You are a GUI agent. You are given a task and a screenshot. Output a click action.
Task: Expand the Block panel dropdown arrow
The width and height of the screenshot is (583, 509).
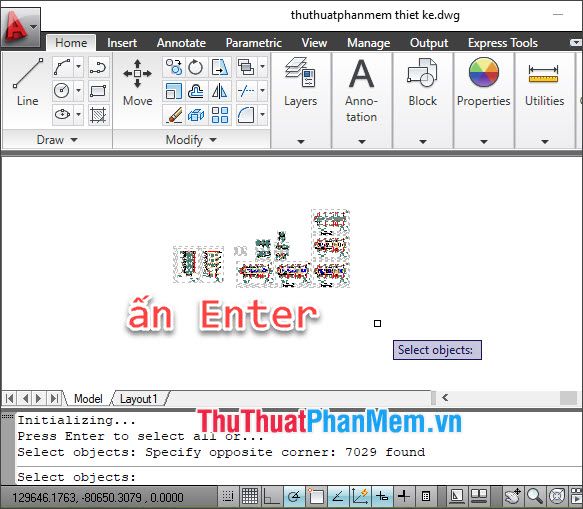[423, 141]
